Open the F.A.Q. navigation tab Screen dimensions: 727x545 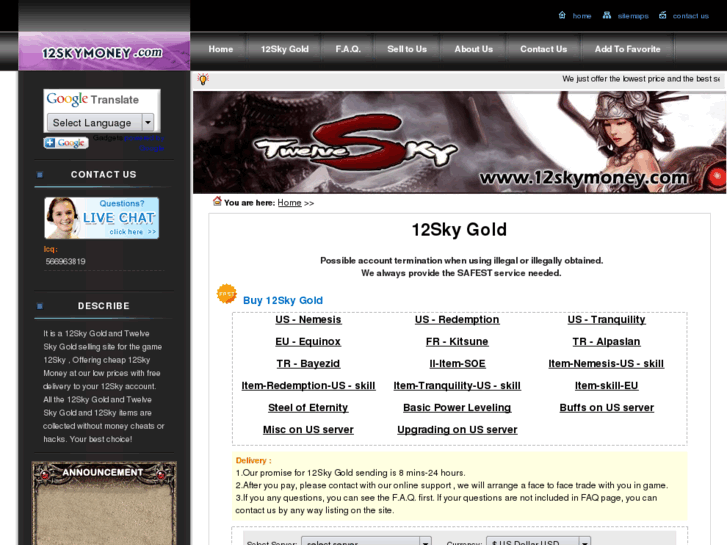coord(348,49)
